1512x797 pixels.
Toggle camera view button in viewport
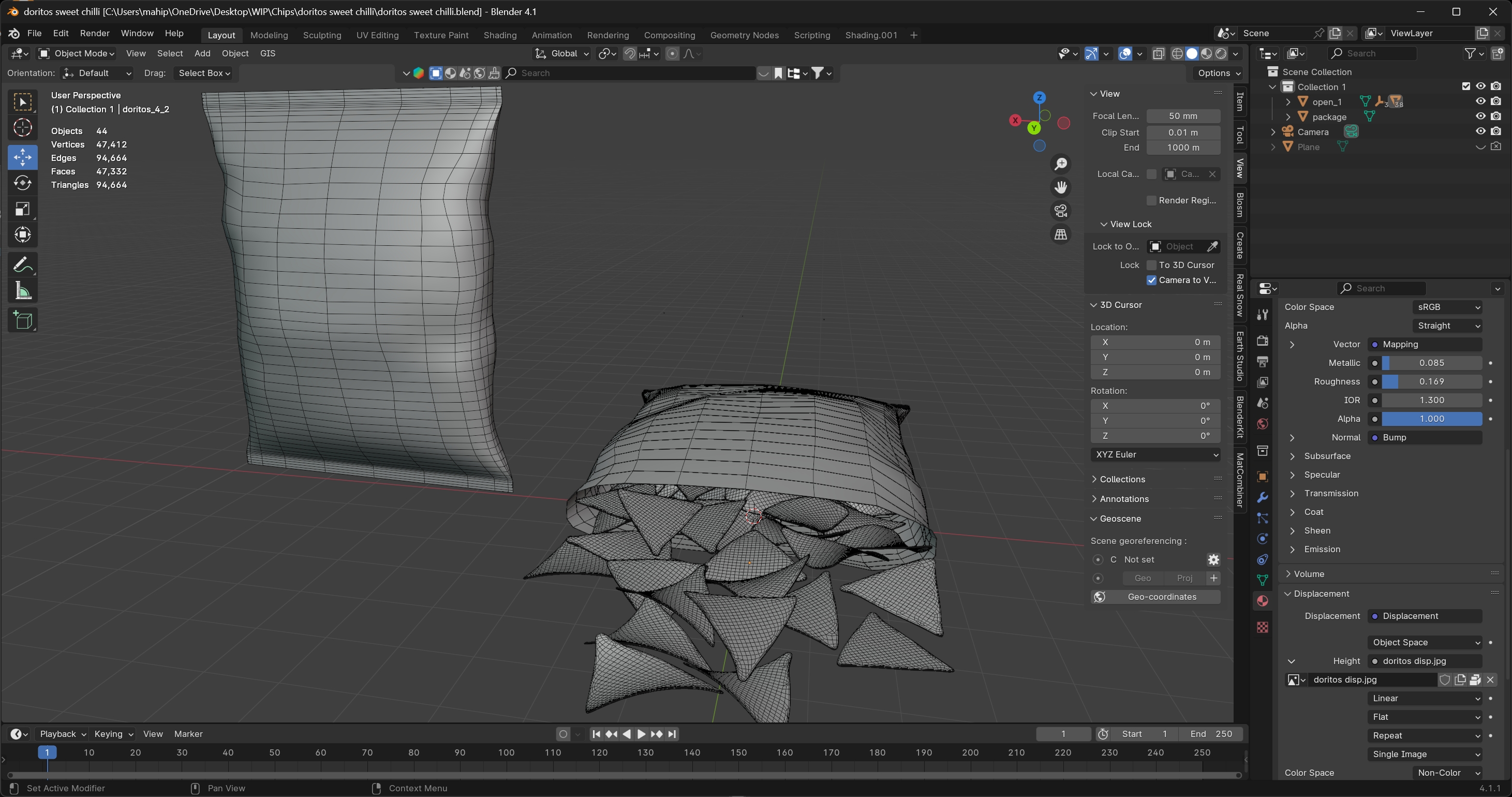click(x=1061, y=211)
